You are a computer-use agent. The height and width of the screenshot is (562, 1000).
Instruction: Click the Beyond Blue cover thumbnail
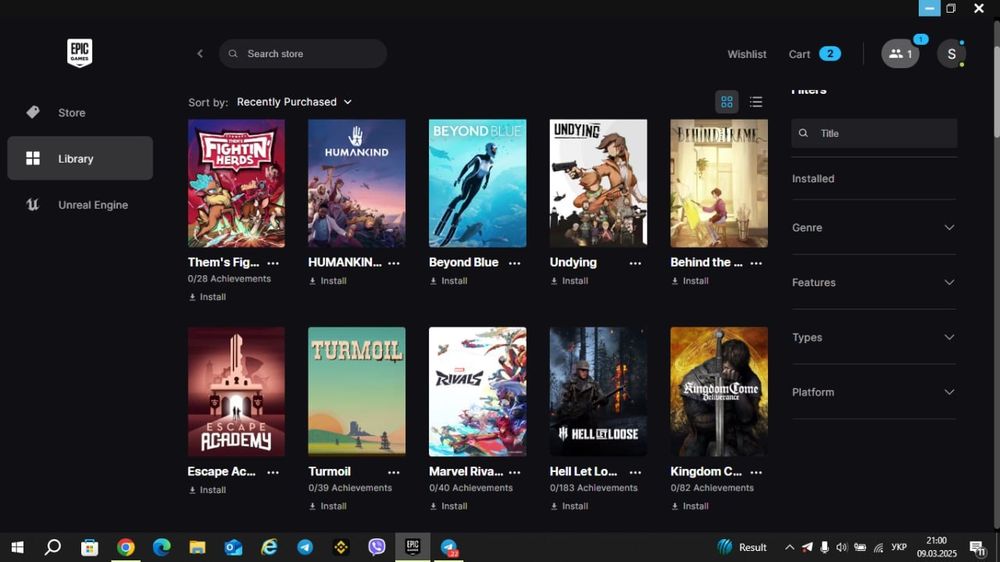478,183
